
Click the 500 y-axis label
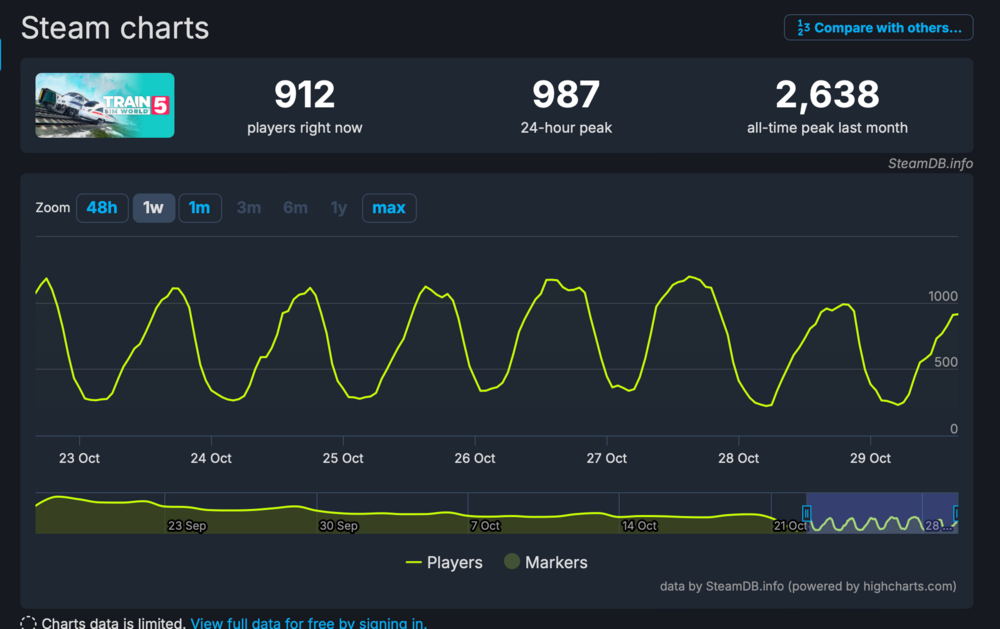click(946, 362)
